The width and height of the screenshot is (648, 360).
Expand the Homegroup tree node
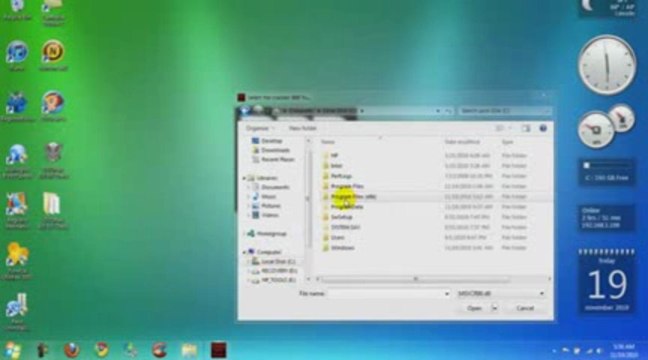tap(244, 234)
